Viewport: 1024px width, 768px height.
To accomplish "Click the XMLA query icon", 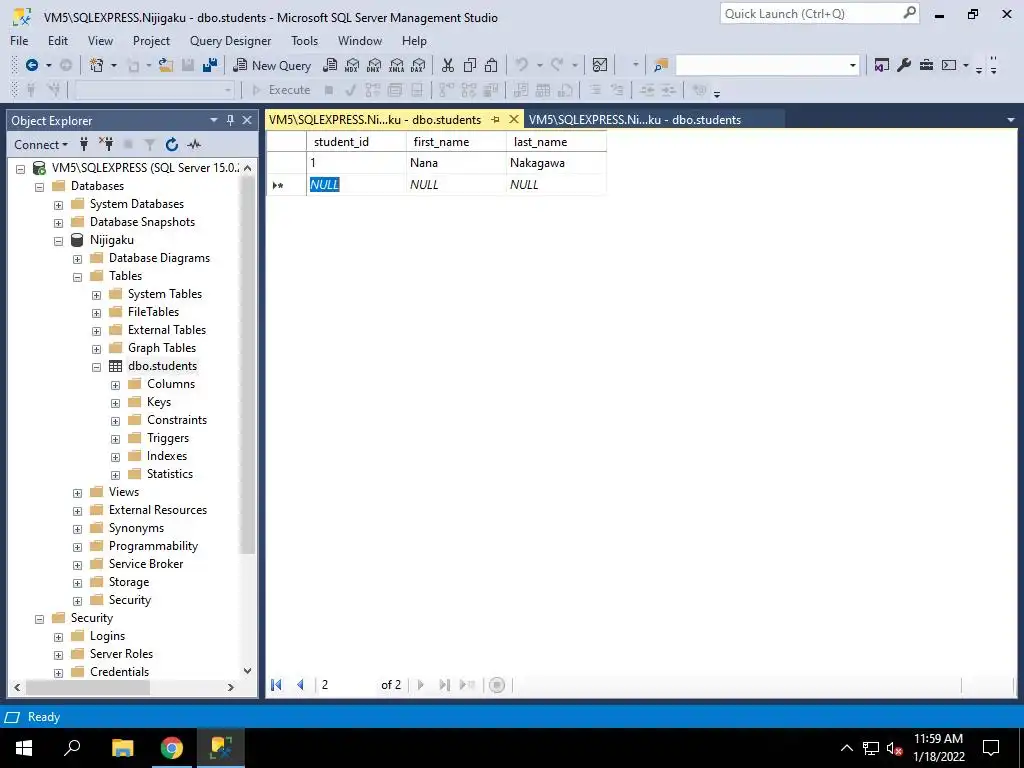I will pyautogui.click(x=396, y=65).
